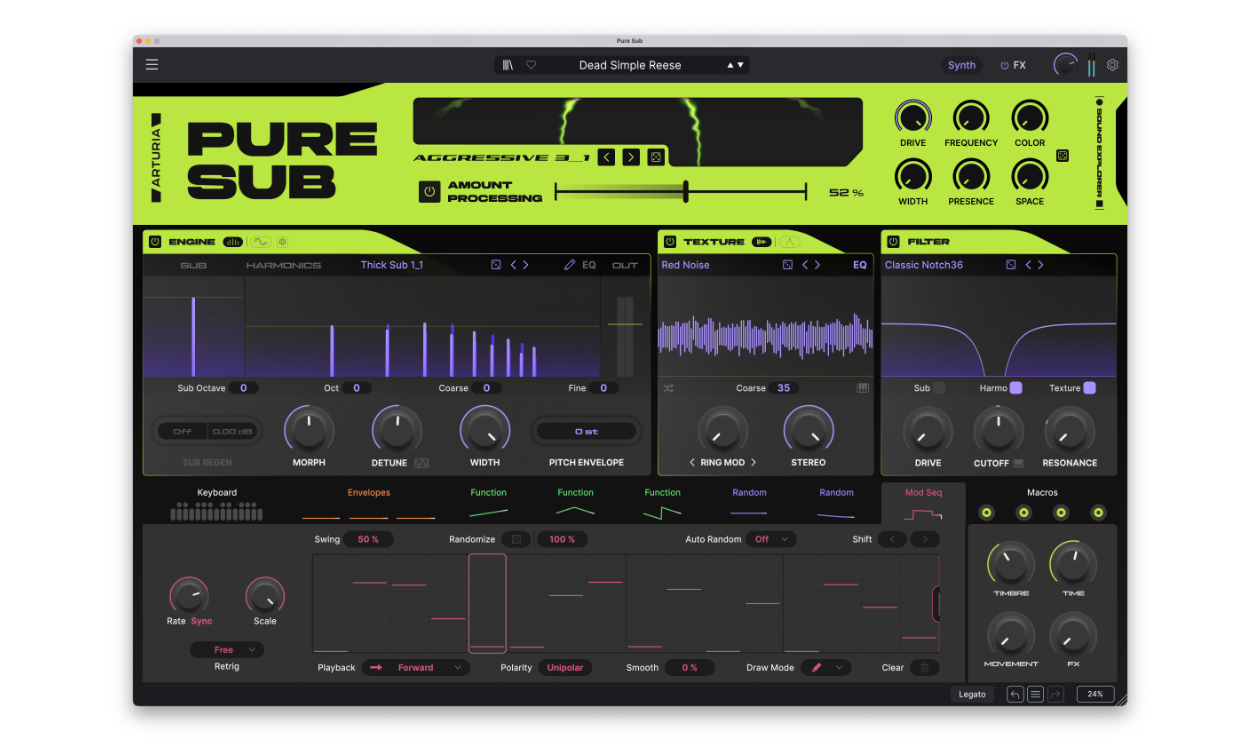The width and height of the screenshot is (1260, 756).
Task: Favorite the preset with heart icon
Action: 531,65
